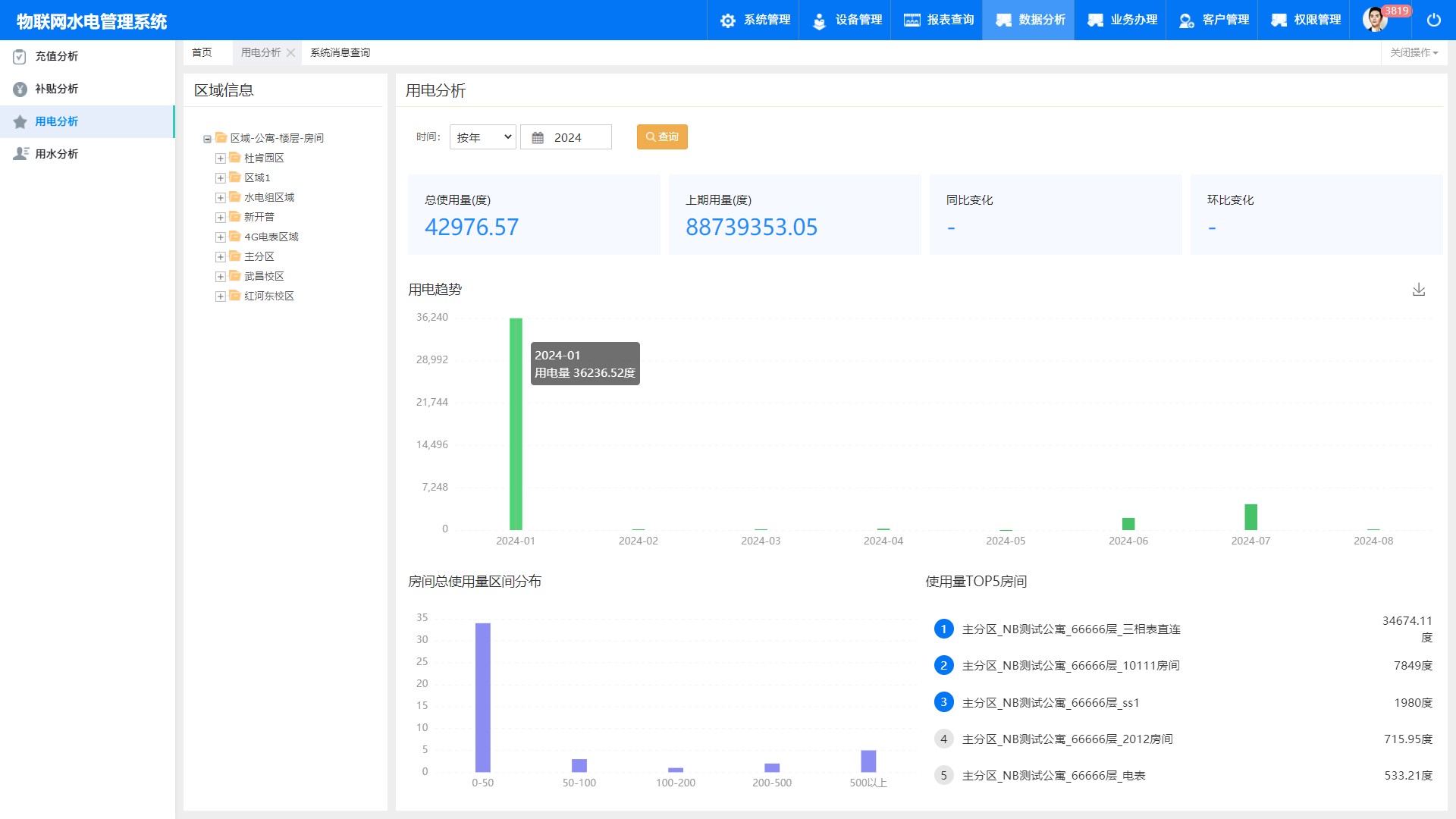Select the 主分区 tree item

(x=259, y=256)
